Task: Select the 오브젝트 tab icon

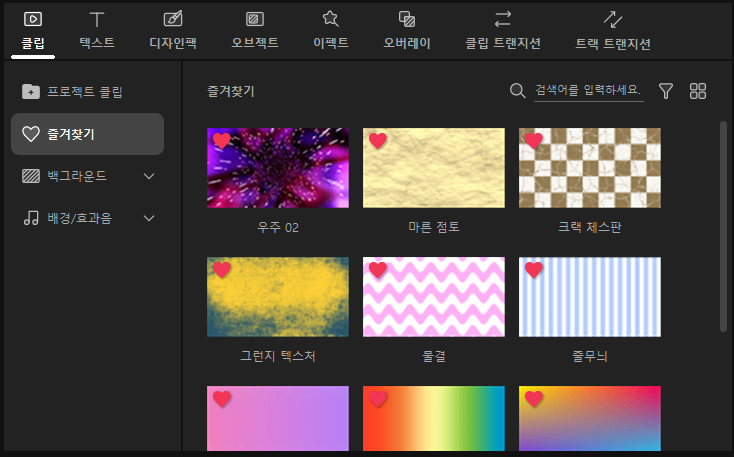Action: pyautogui.click(x=255, y=19)
